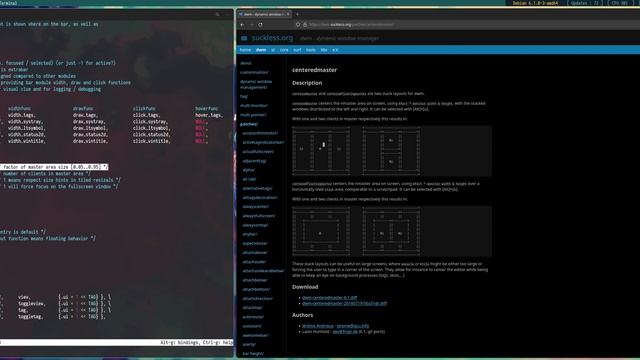The width and height of the screenshot is (640, 360).
Task: Open the autoresize/ patch link
Action: click(253, 317)
